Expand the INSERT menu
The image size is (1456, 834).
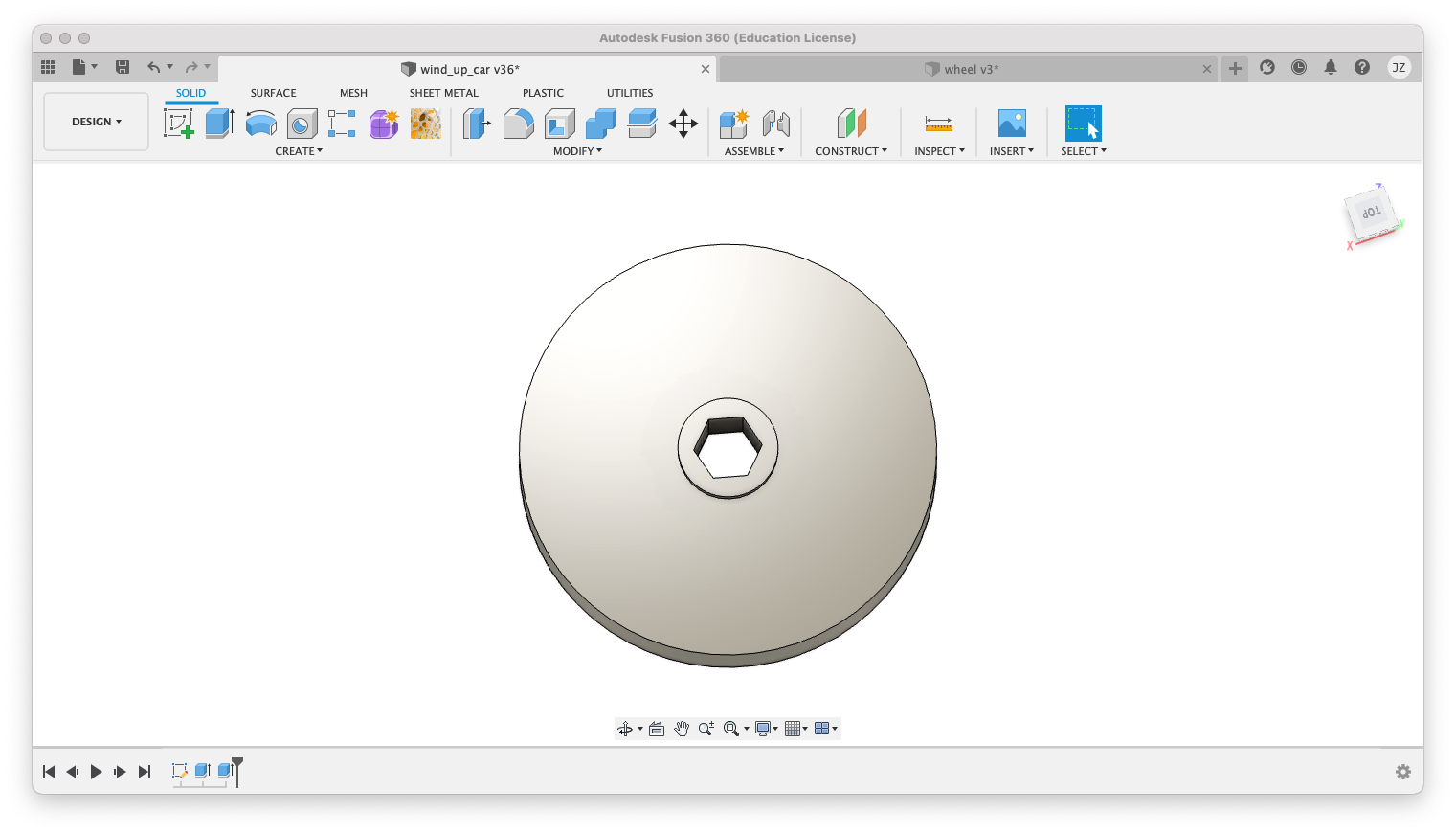coord(1012,151)
